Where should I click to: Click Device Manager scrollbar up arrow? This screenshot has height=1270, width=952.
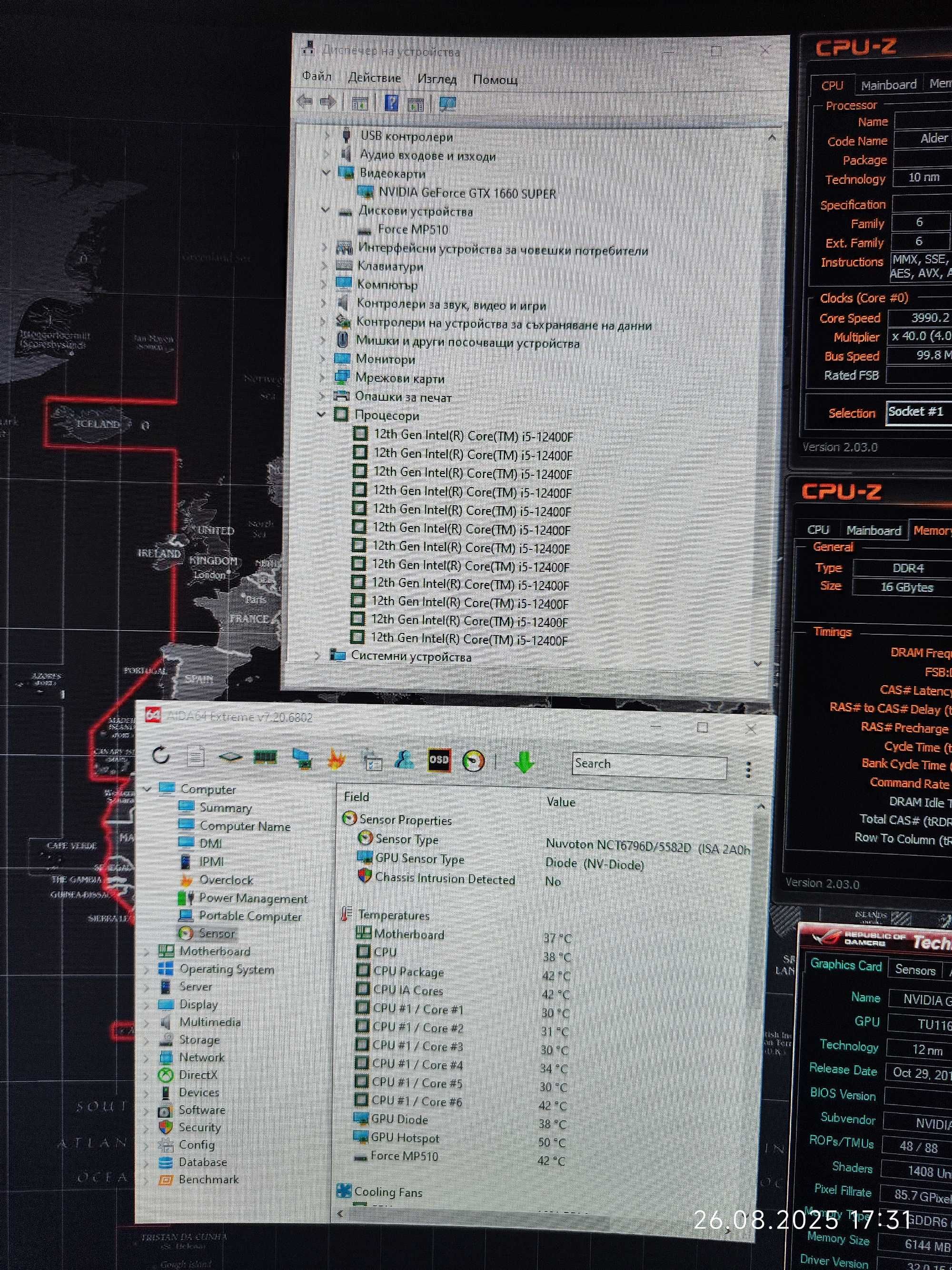772,138
